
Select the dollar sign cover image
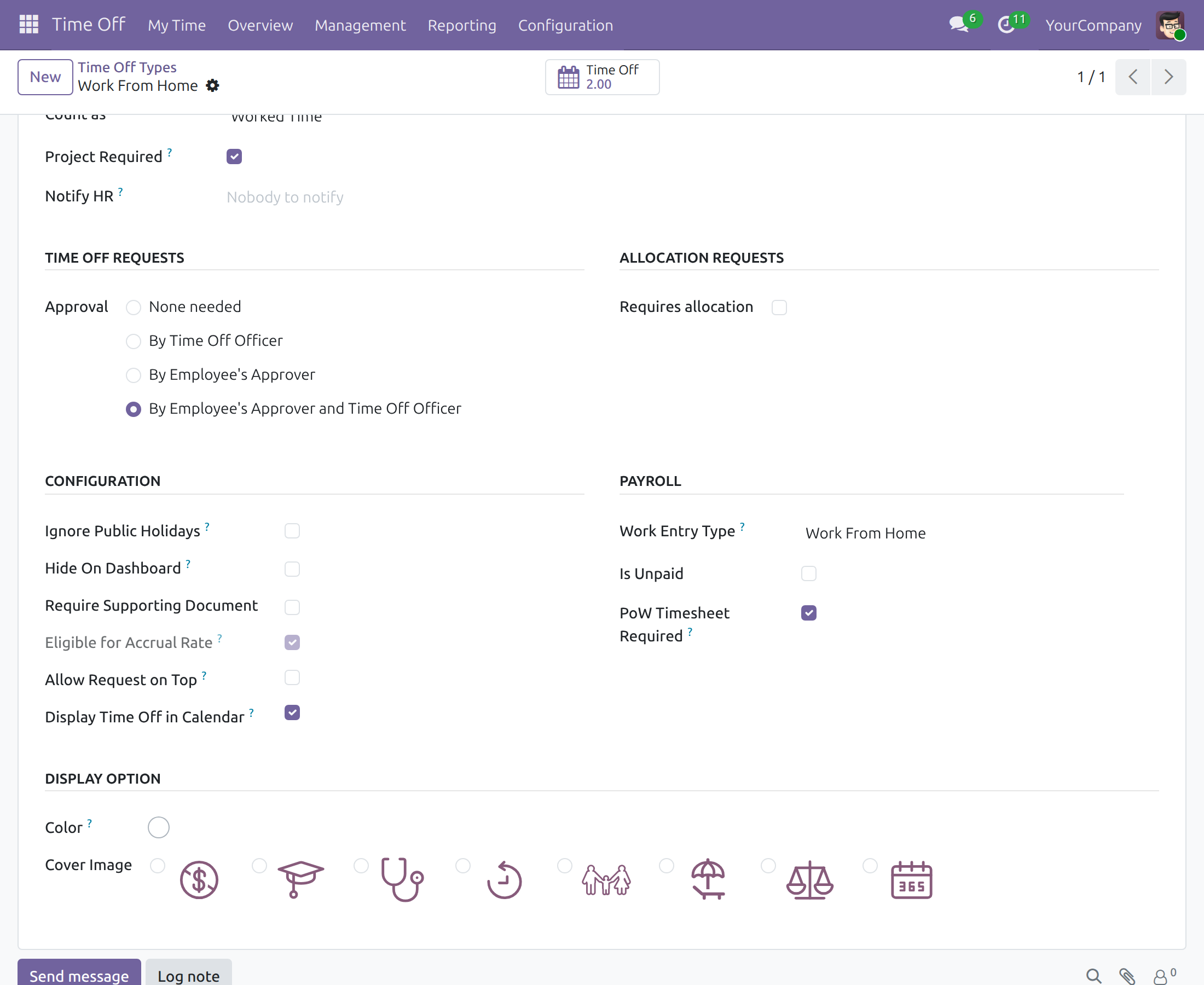point(199,880)
